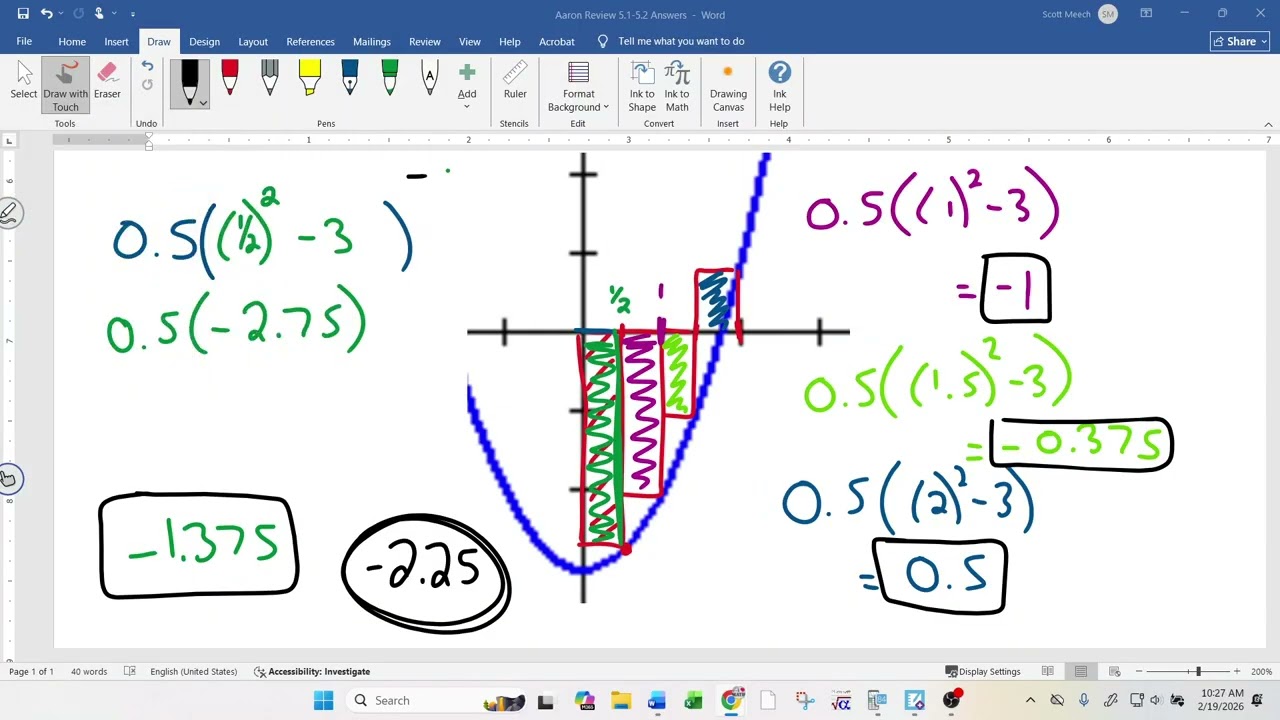The height and width of the screenshot is (720, 1280).
Task: Save document from Quick Access Toolbar
Action: (x=23, y=14)
